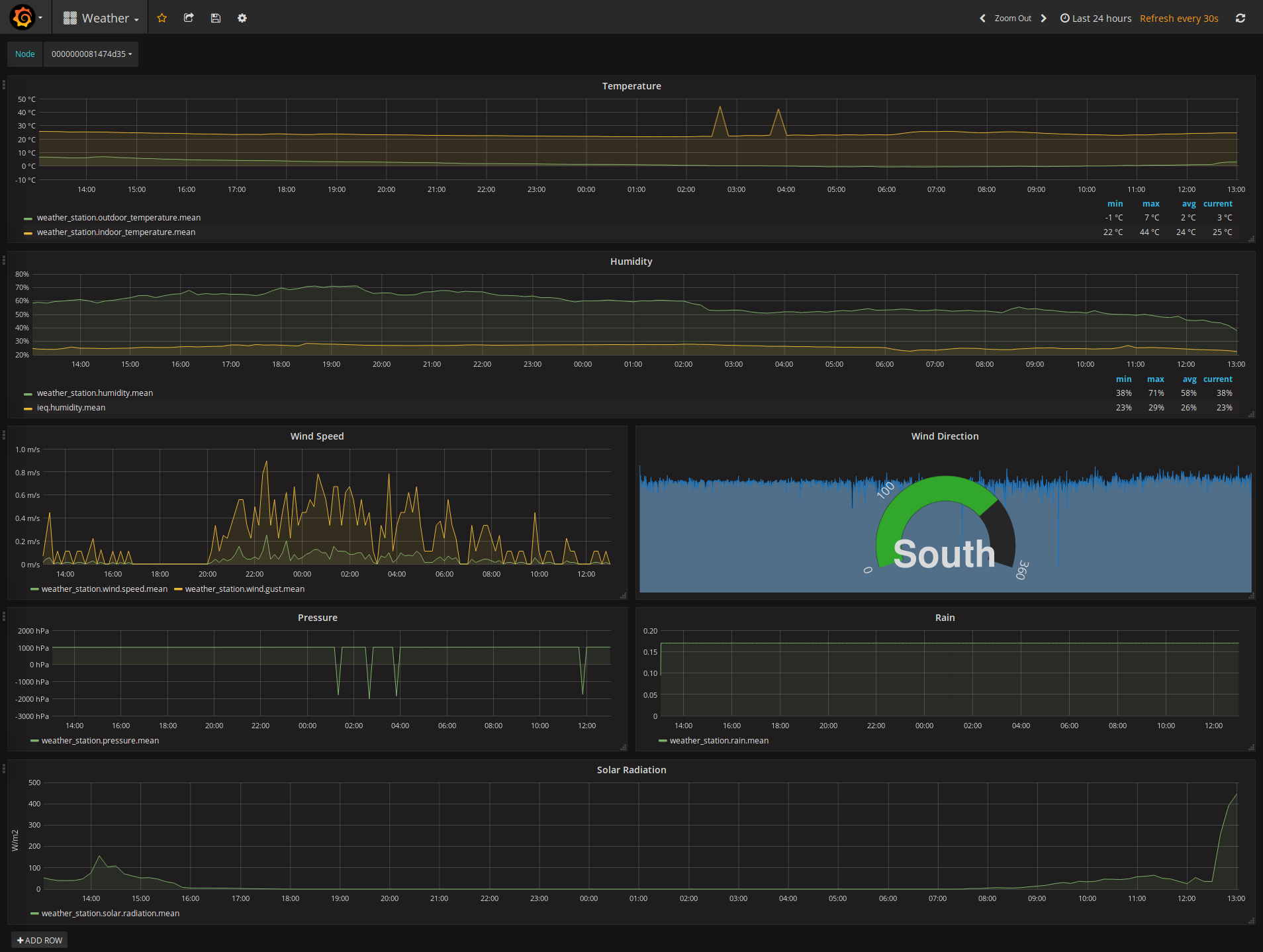Image resolution: width=1263 pixels, height=952 pixels.
Task: Sort Humidity legend by current column
Action: point(1217,379)
